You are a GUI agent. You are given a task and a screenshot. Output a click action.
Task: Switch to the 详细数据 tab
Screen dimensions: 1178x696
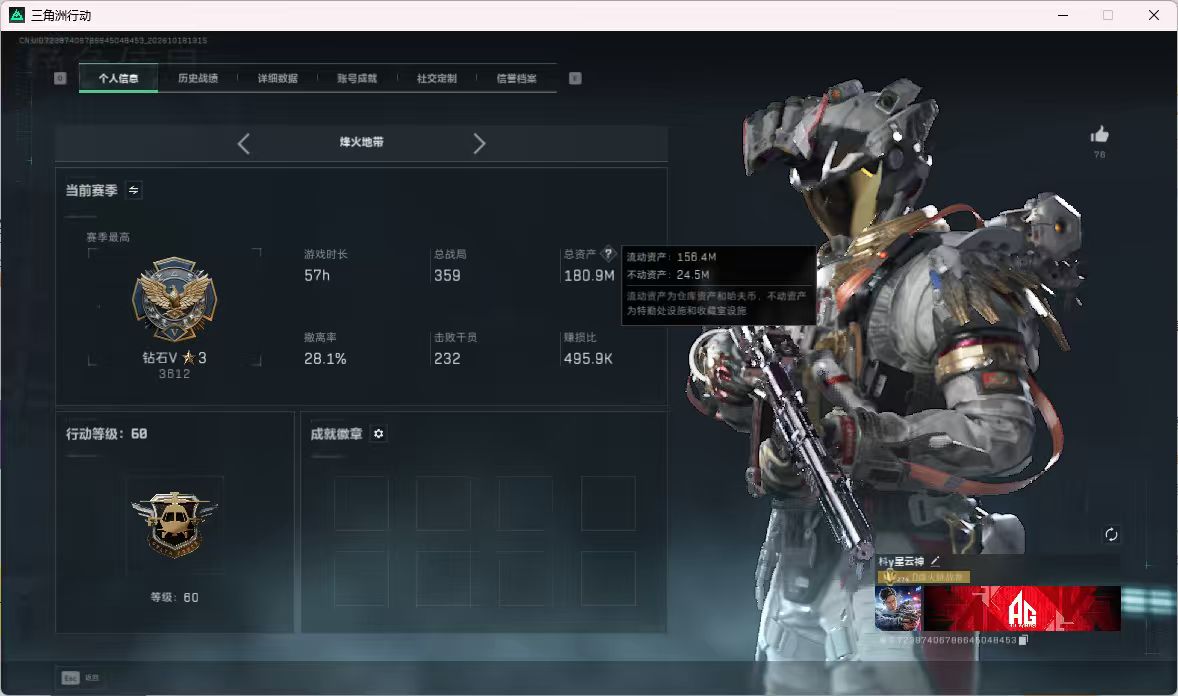(x=278, y=78)
